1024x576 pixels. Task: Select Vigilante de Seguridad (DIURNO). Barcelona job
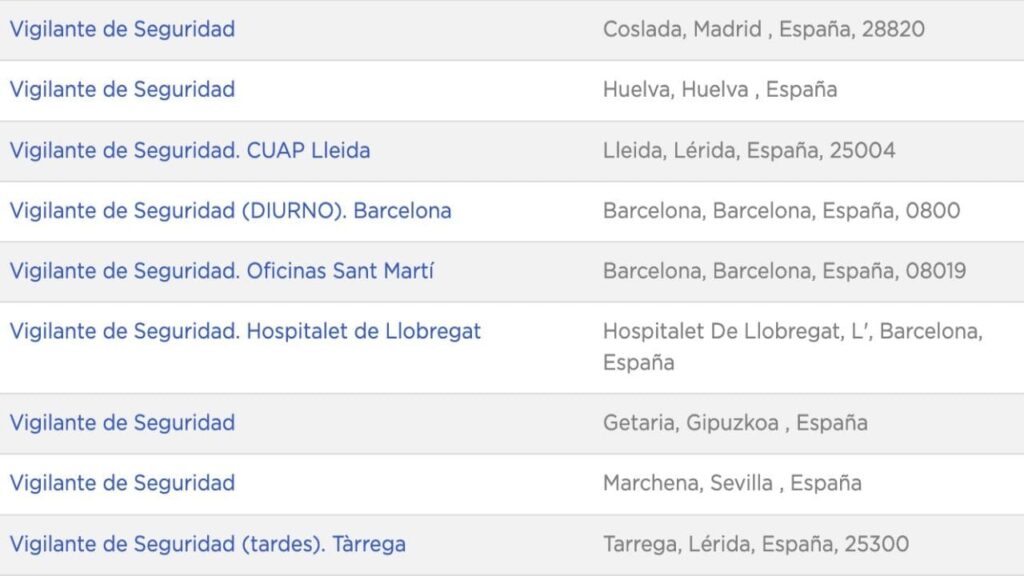click(230, 211)
